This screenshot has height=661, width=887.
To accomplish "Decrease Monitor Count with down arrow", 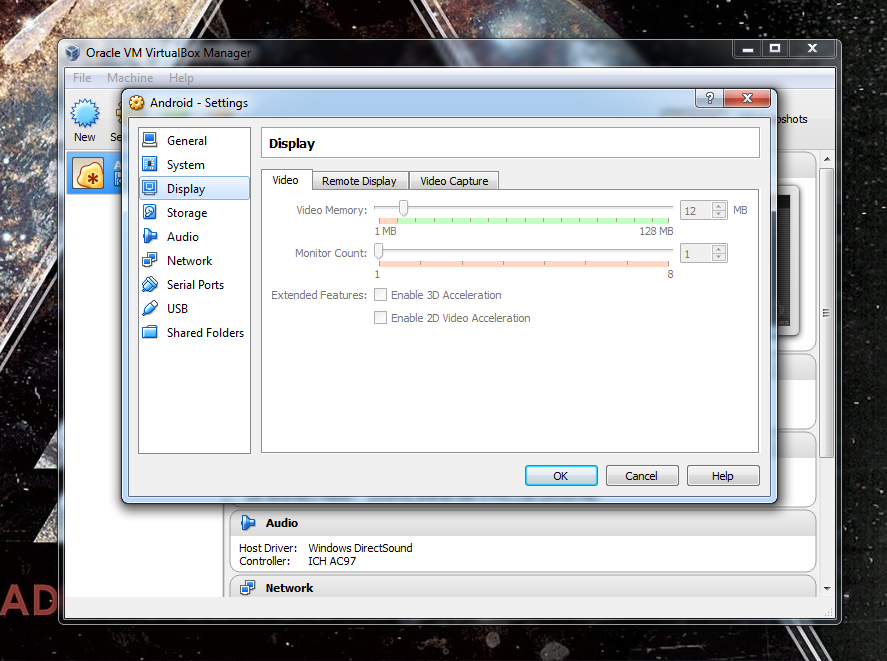I will click(x=718, y=257).
